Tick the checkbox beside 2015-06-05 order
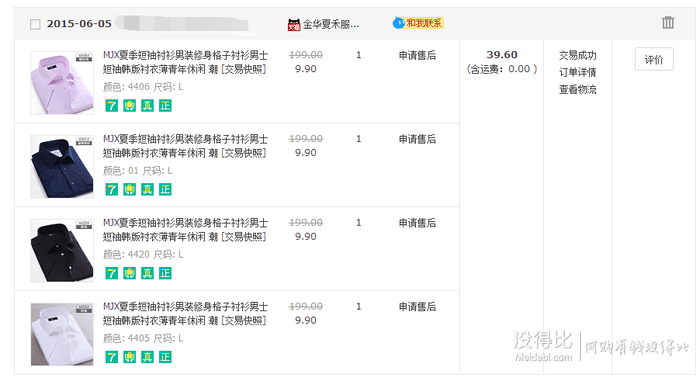This screenshot has height=381, width=700. [x=35, y=24]
